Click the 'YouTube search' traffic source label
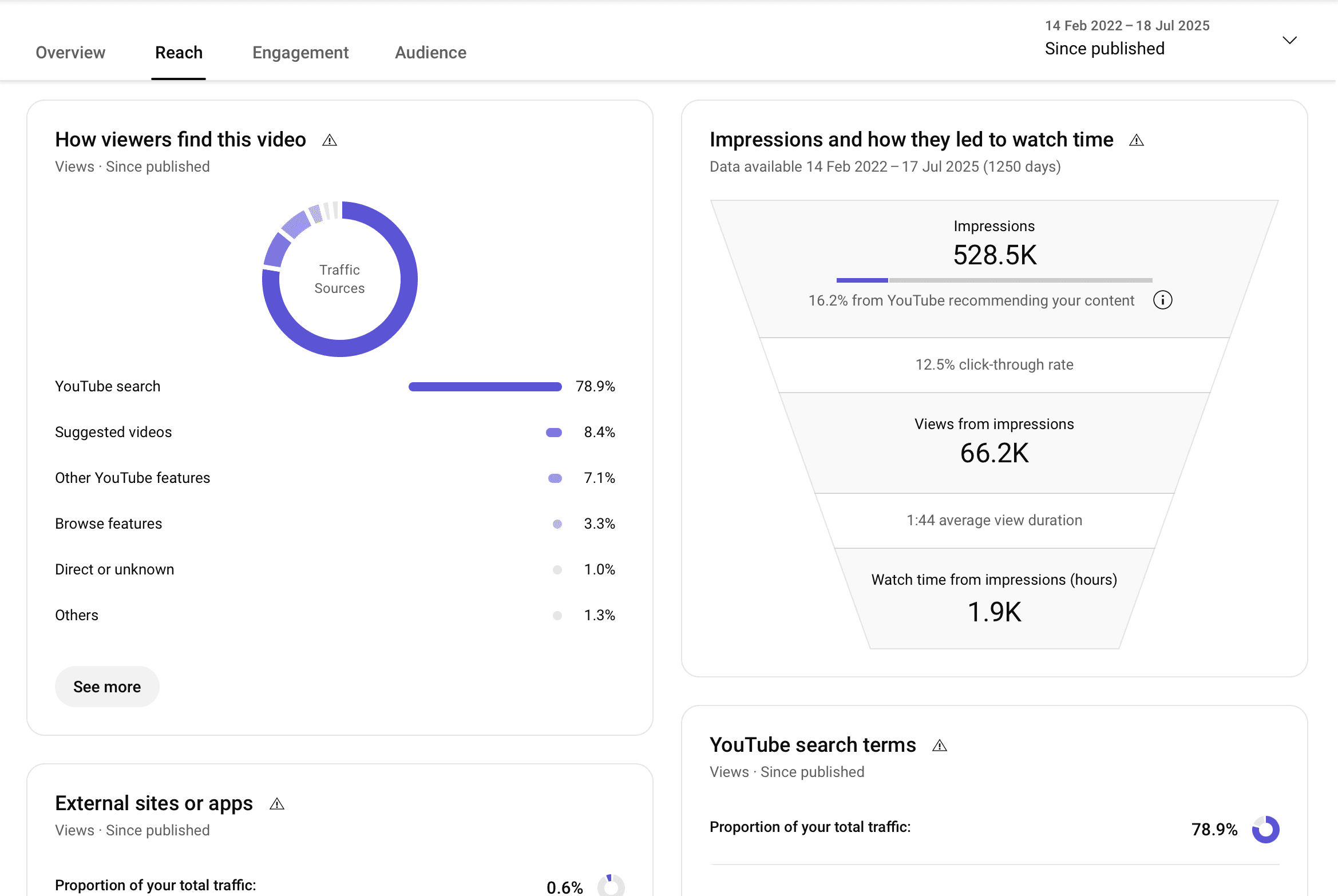Viewport: 1338px width, 896px height. coord(107,386)
